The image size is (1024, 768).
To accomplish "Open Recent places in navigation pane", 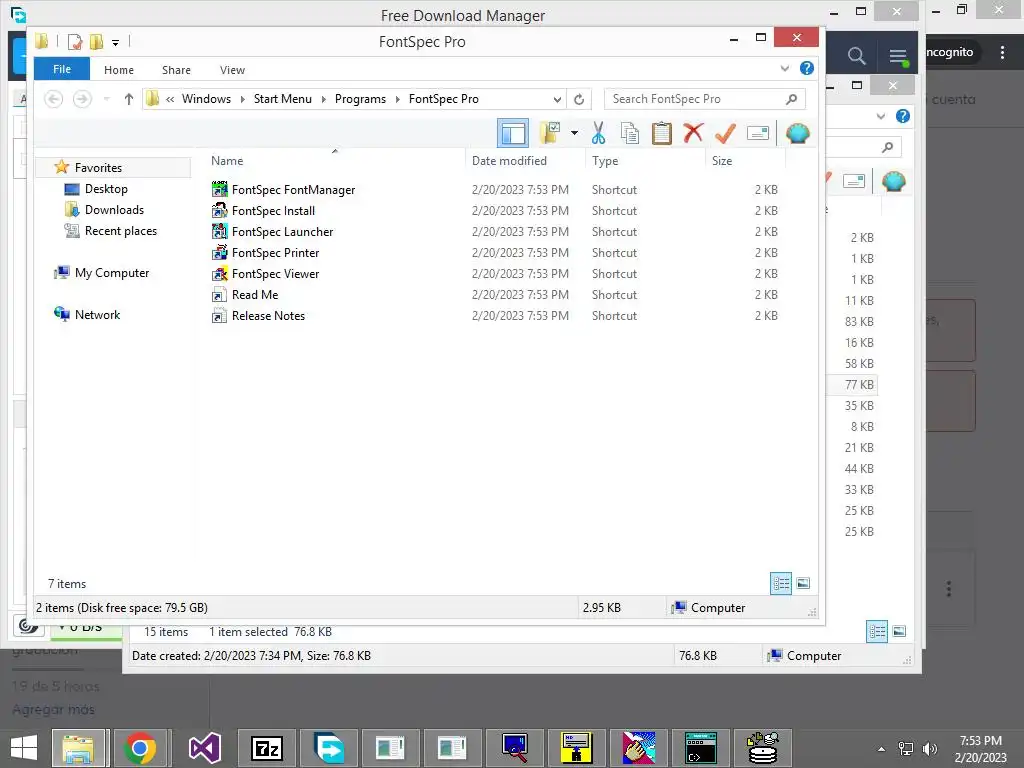I will click(x=121, y=231).
